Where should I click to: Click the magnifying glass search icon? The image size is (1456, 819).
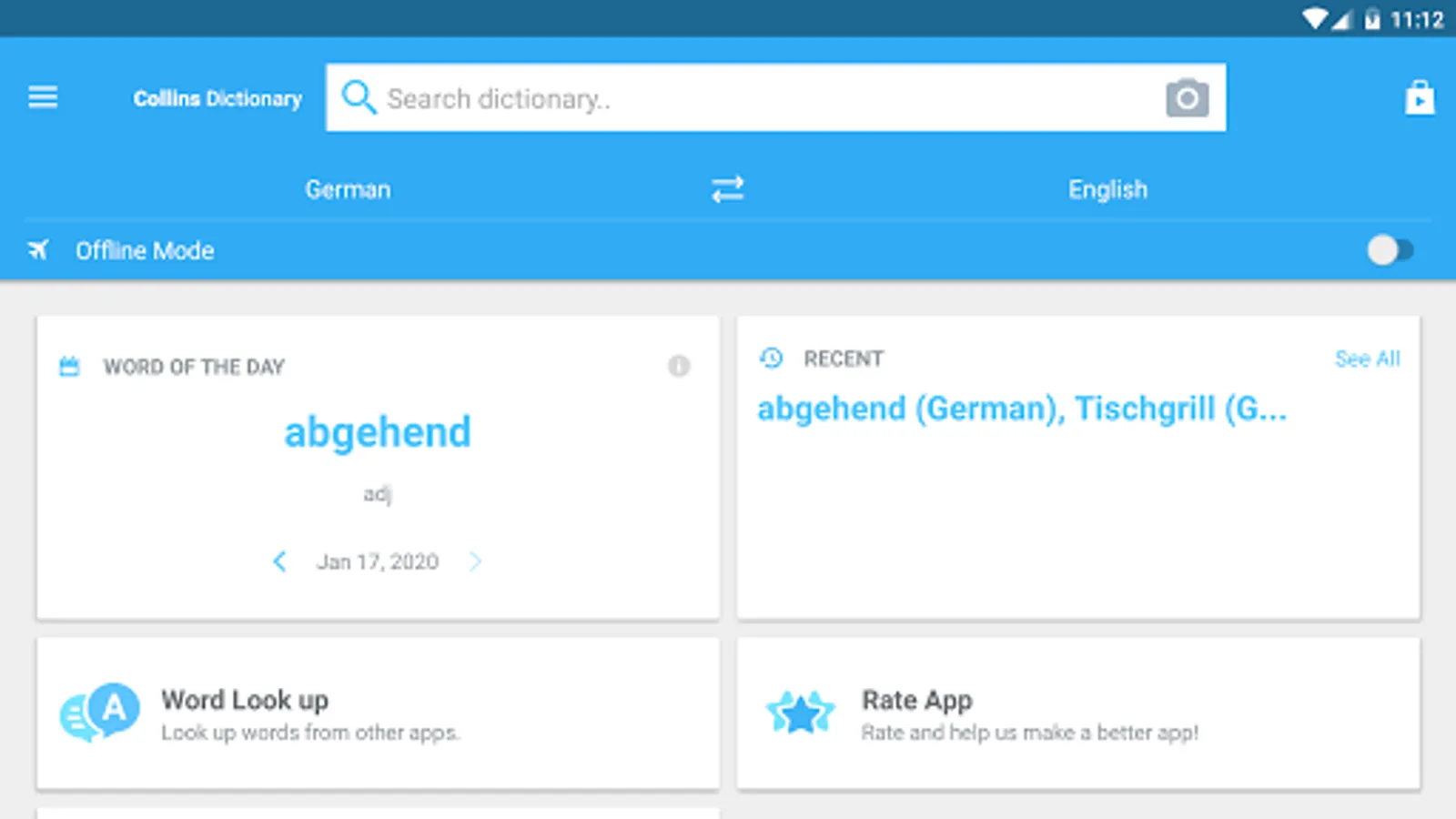coord(359,97)
